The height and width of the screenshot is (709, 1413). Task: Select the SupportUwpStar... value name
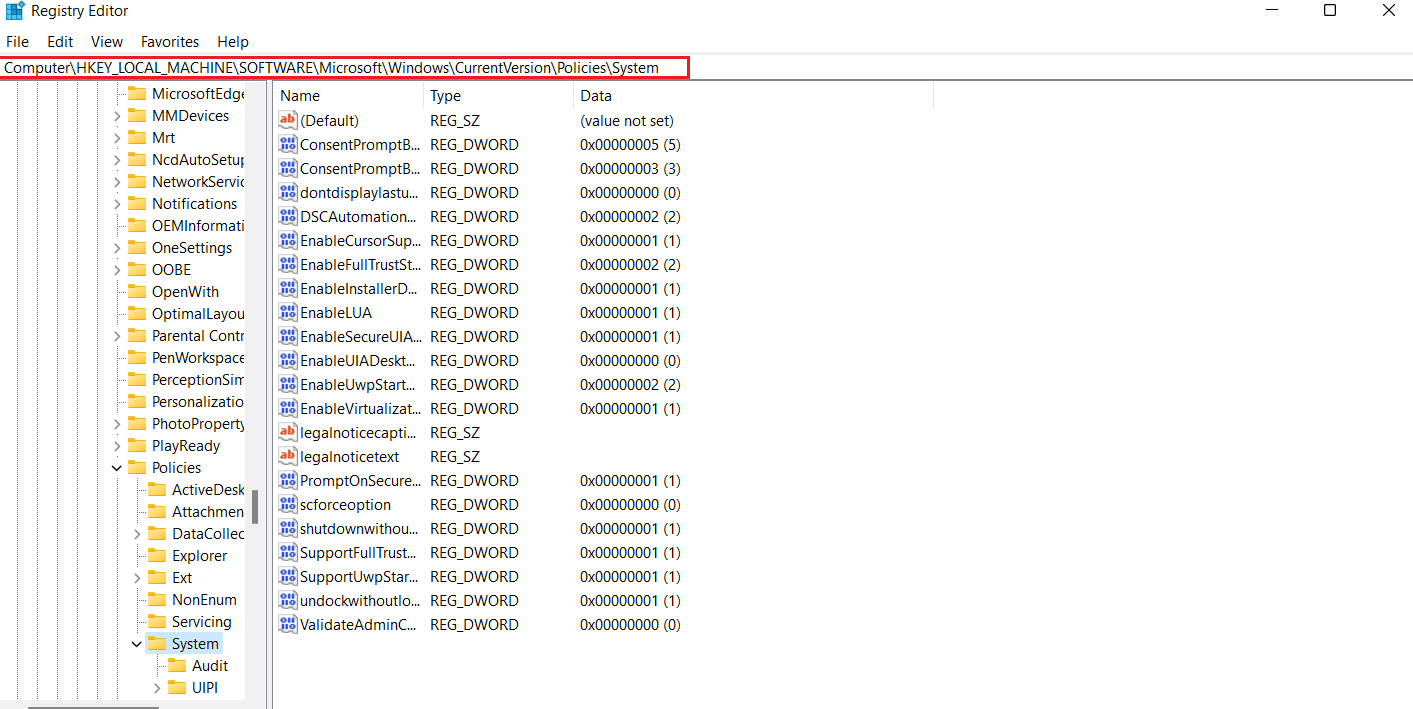point(359,576)
